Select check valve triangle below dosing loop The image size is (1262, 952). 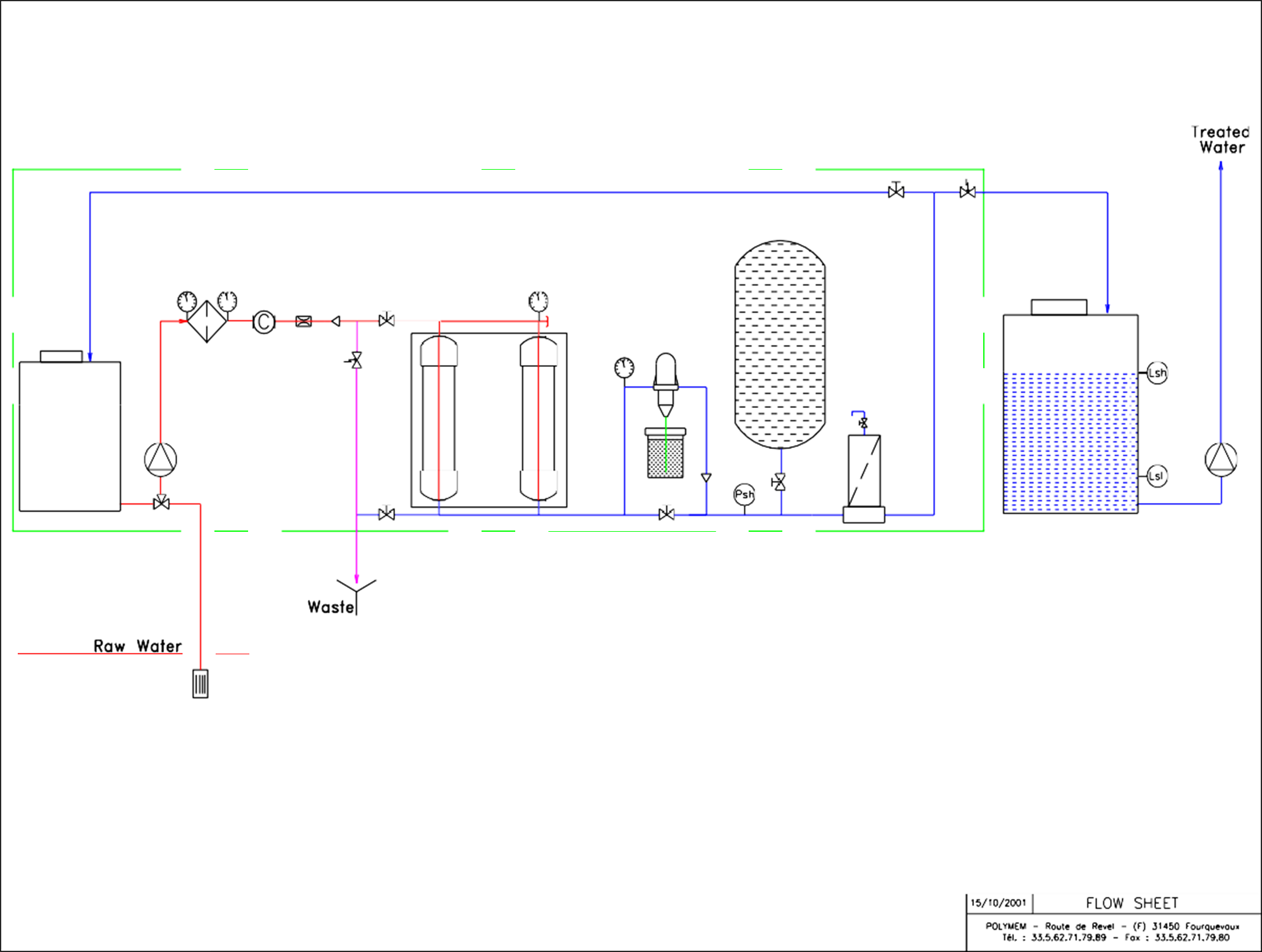706,478
